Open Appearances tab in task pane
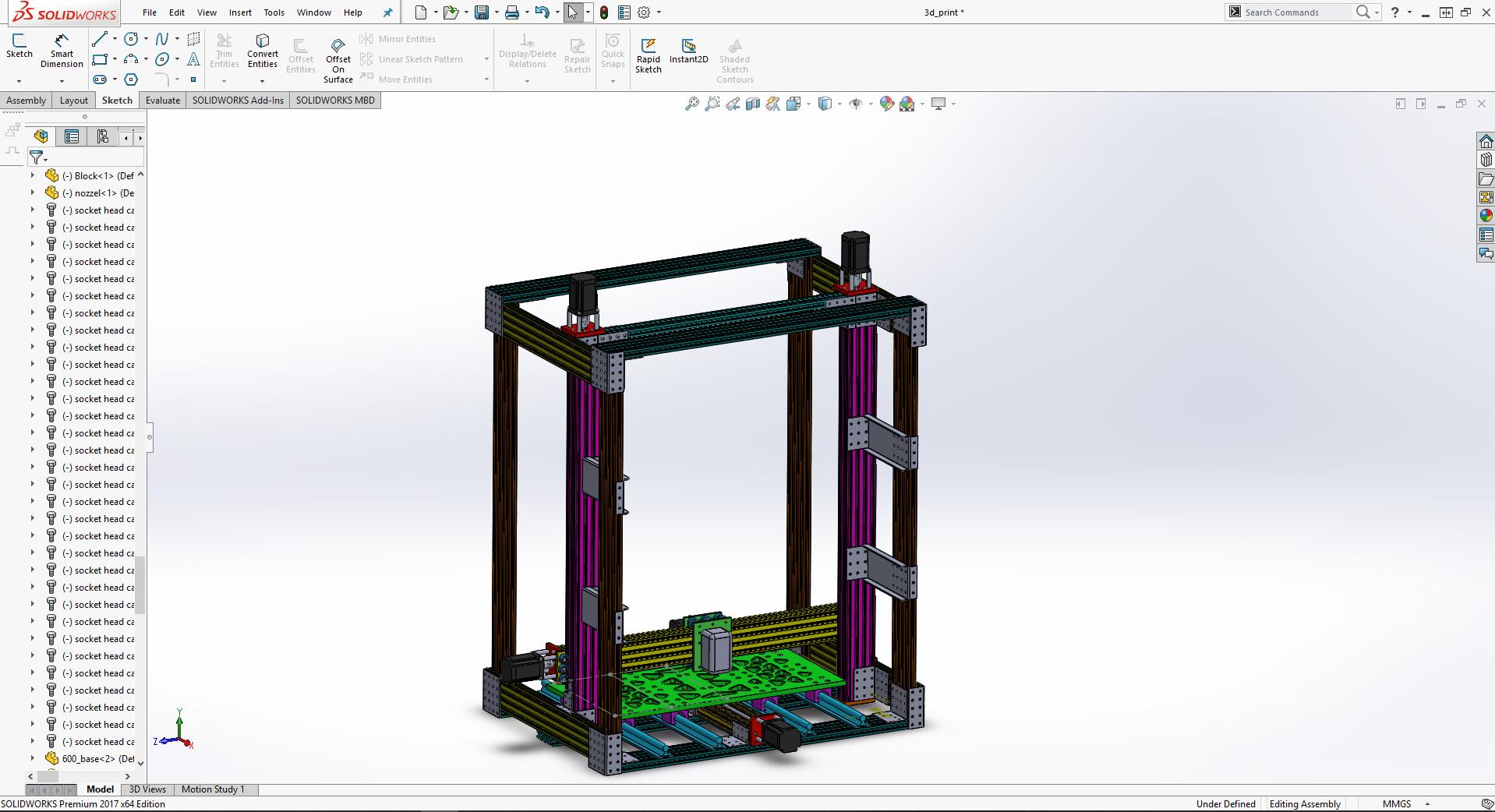 (x=1486, y=216)
